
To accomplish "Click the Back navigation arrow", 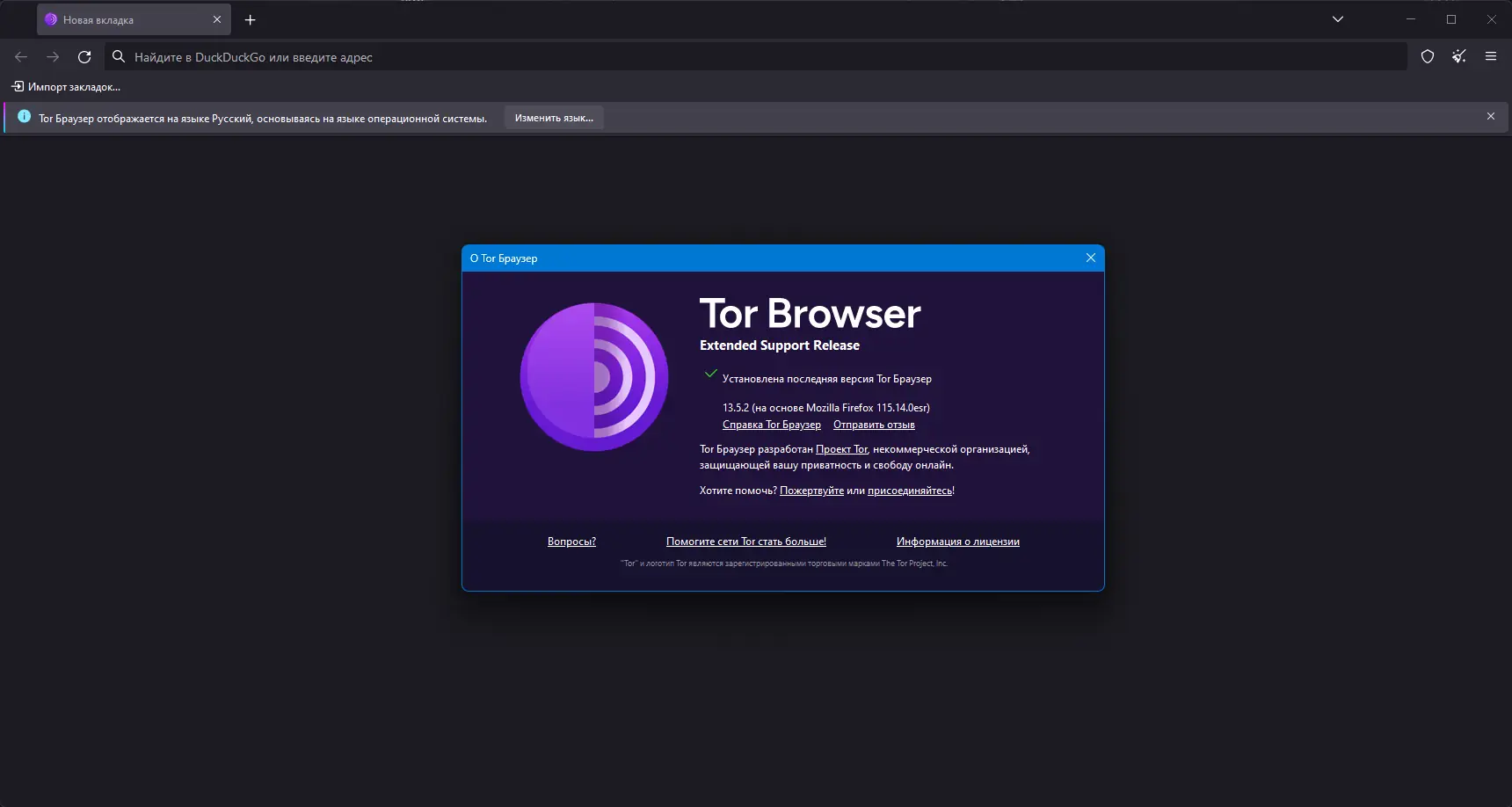I will click(21, 57).
